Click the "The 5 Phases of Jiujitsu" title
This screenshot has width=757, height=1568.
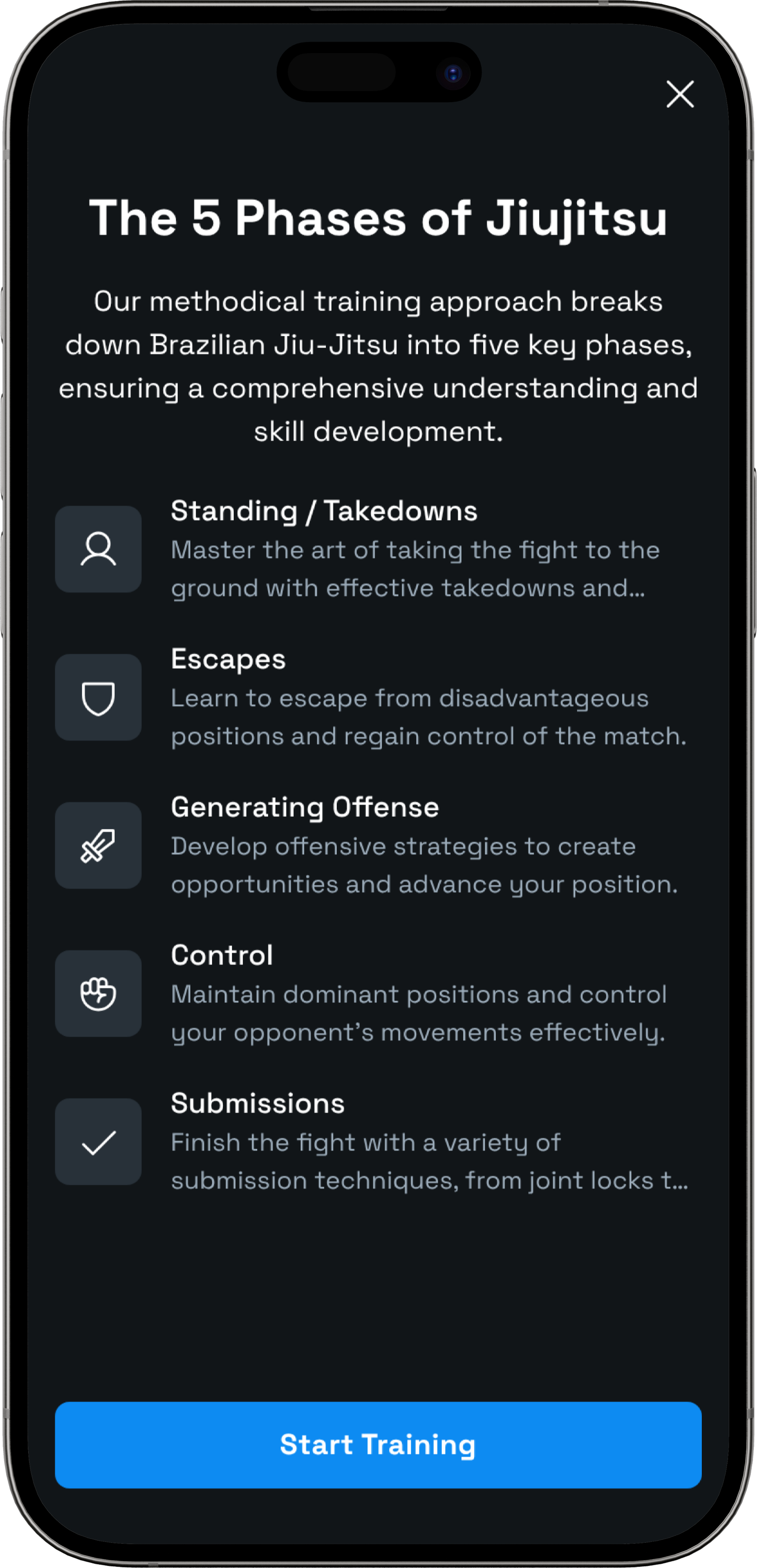378,218
